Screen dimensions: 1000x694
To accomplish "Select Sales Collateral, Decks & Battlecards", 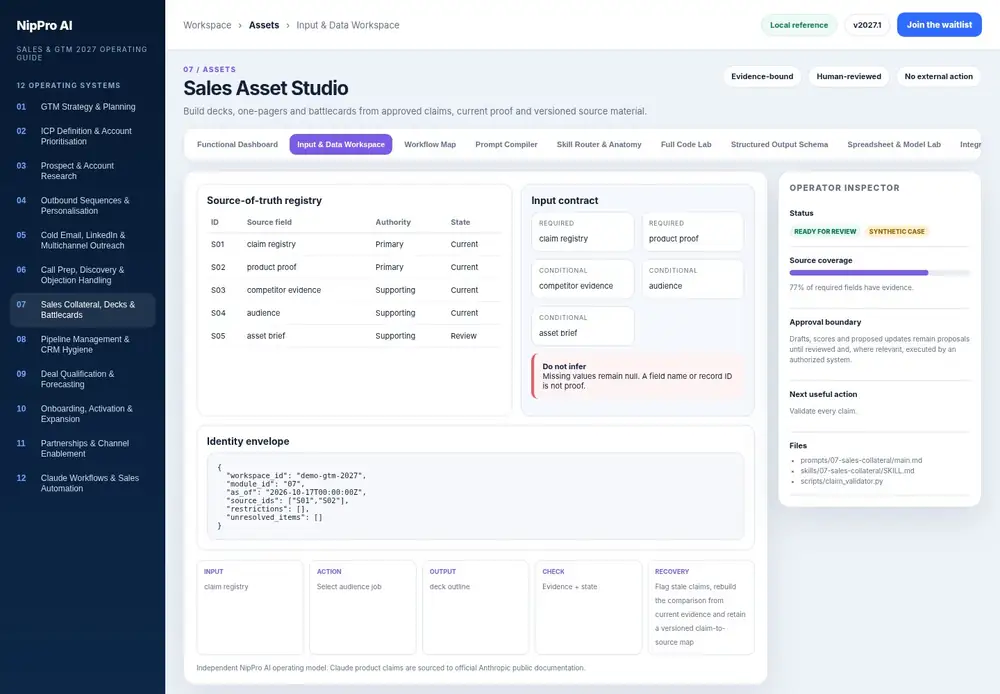I will (83, 309).
